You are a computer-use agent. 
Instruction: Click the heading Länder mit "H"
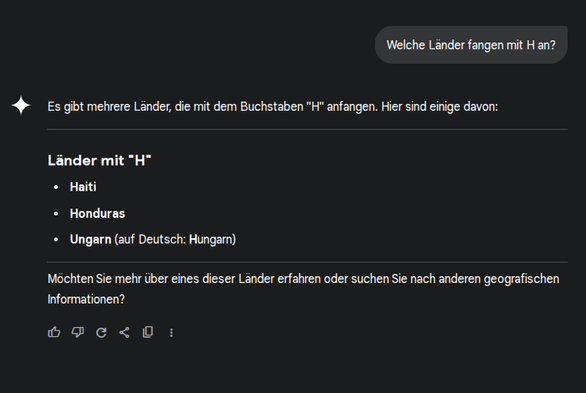point(99,160)
